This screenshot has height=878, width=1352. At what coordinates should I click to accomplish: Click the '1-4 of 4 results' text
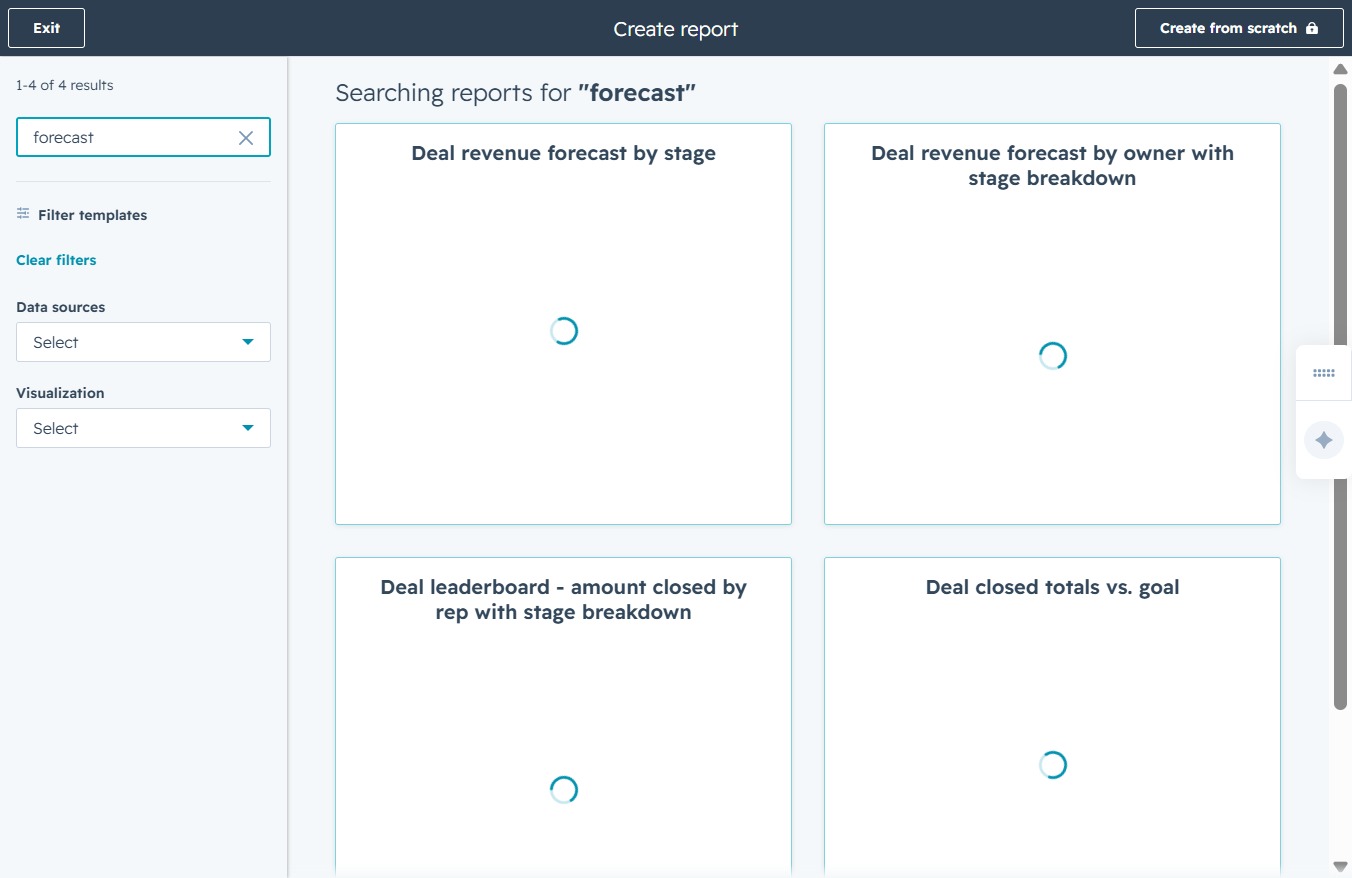click(x=65, y=85)
